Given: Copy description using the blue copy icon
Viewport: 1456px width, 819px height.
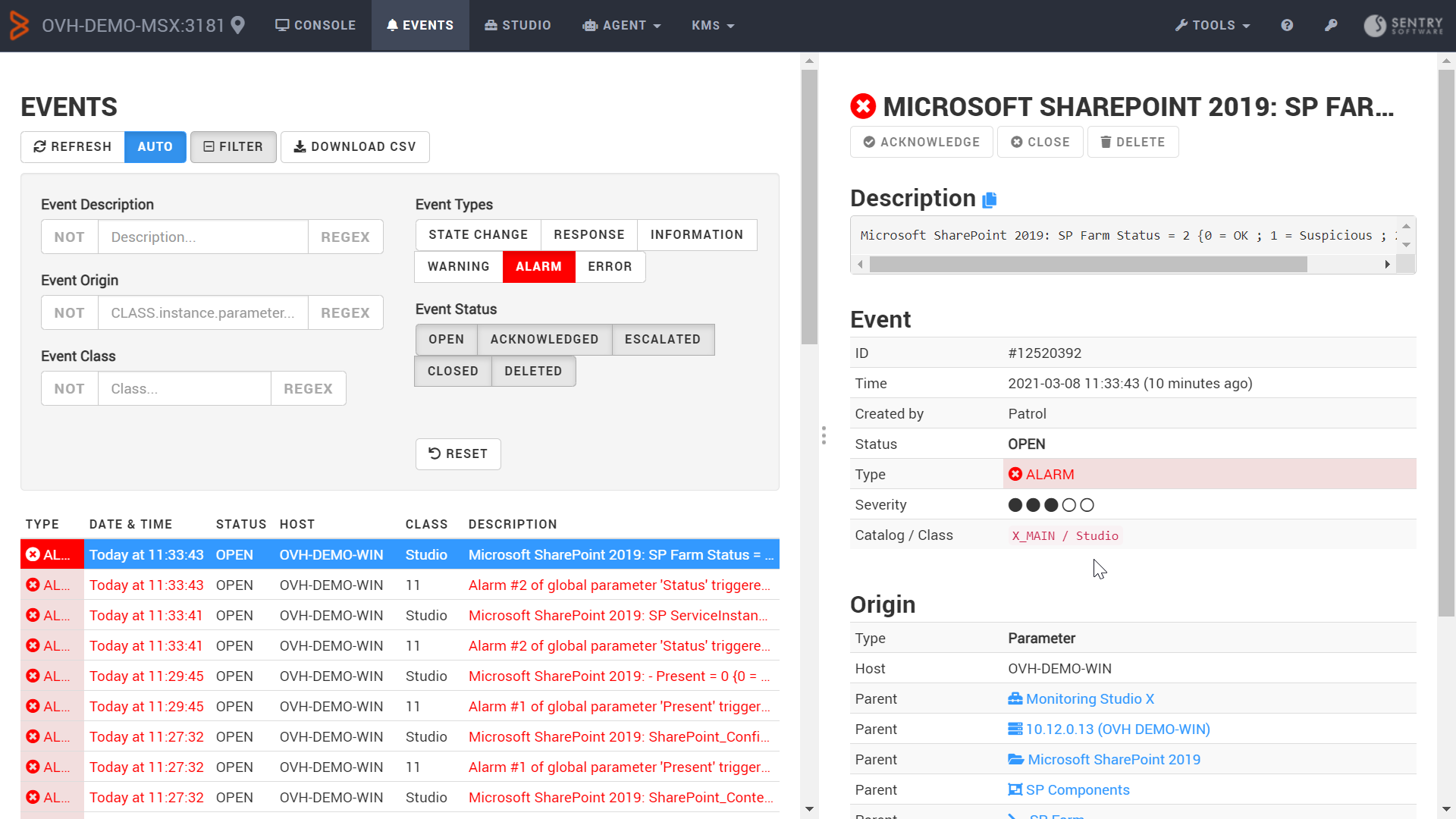Looking at the screenshot, I should 990,199.
